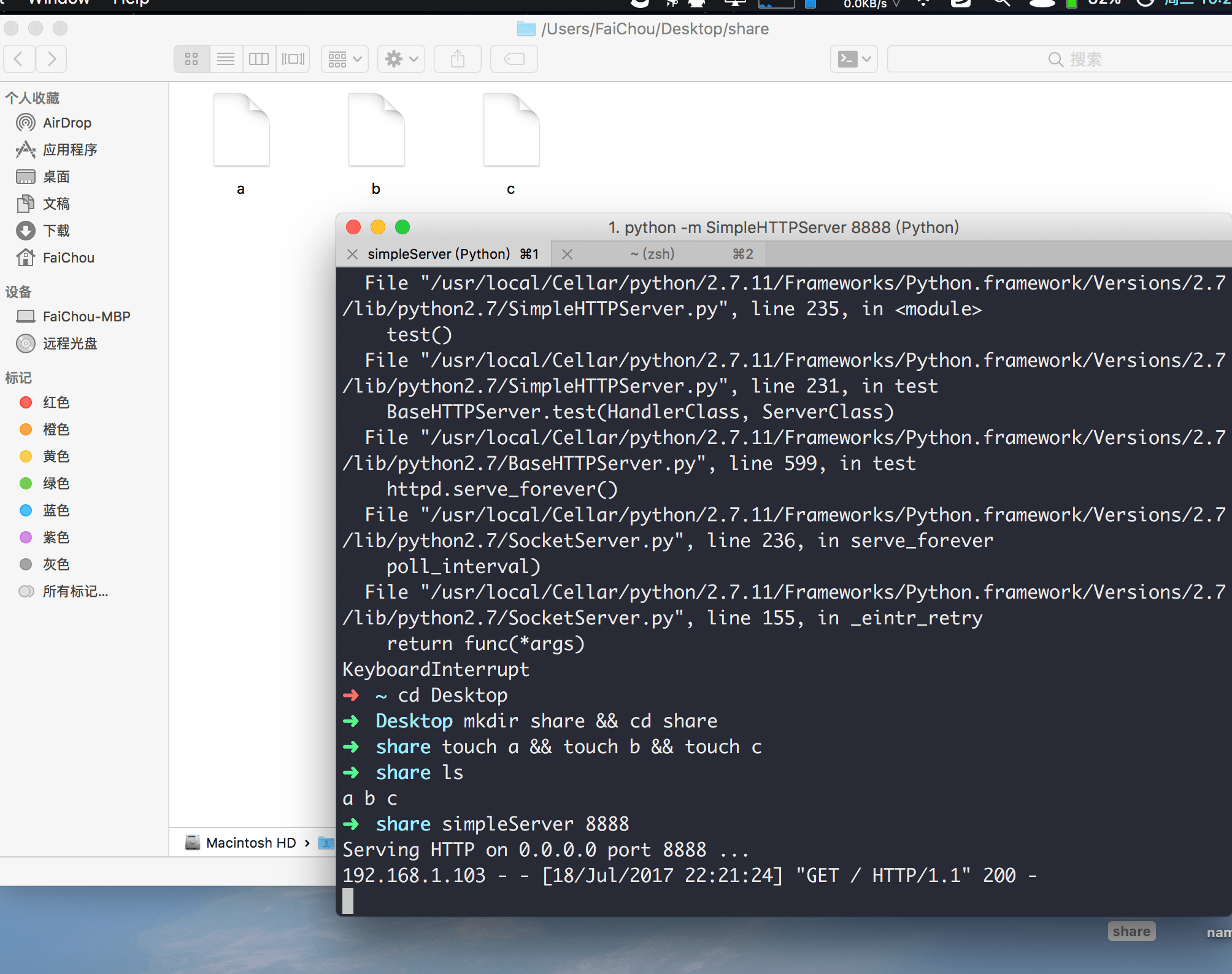Select the simpleServer (Python) tab
The height and width of the screenshot is (974, 1232).
click(x=439, y=254)
